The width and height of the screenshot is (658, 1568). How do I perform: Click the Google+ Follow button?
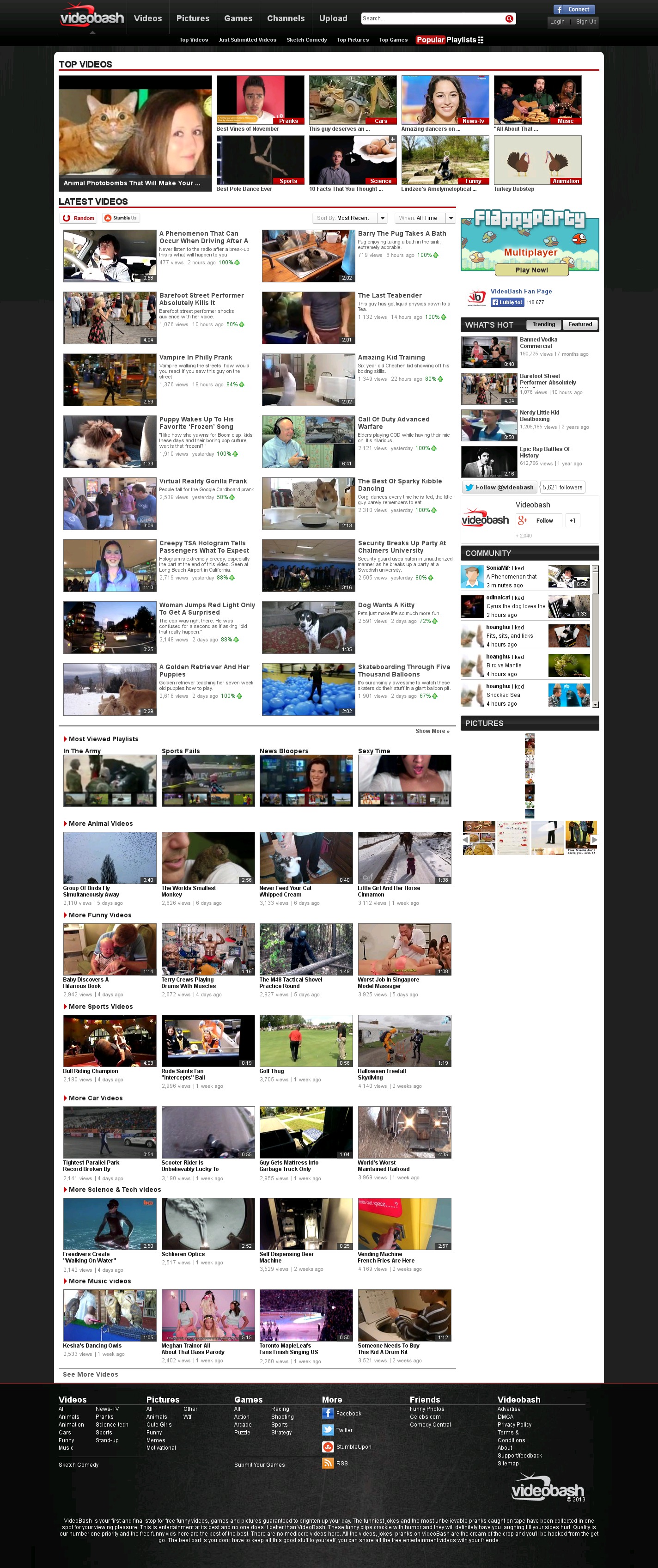539,520
